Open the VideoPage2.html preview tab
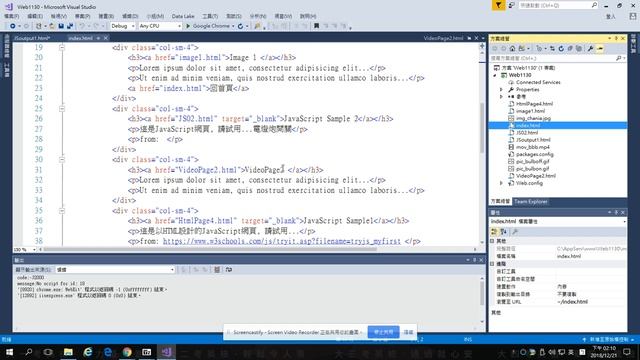The height and width of the screenshot is (360, 640). (x=443, y=38)
